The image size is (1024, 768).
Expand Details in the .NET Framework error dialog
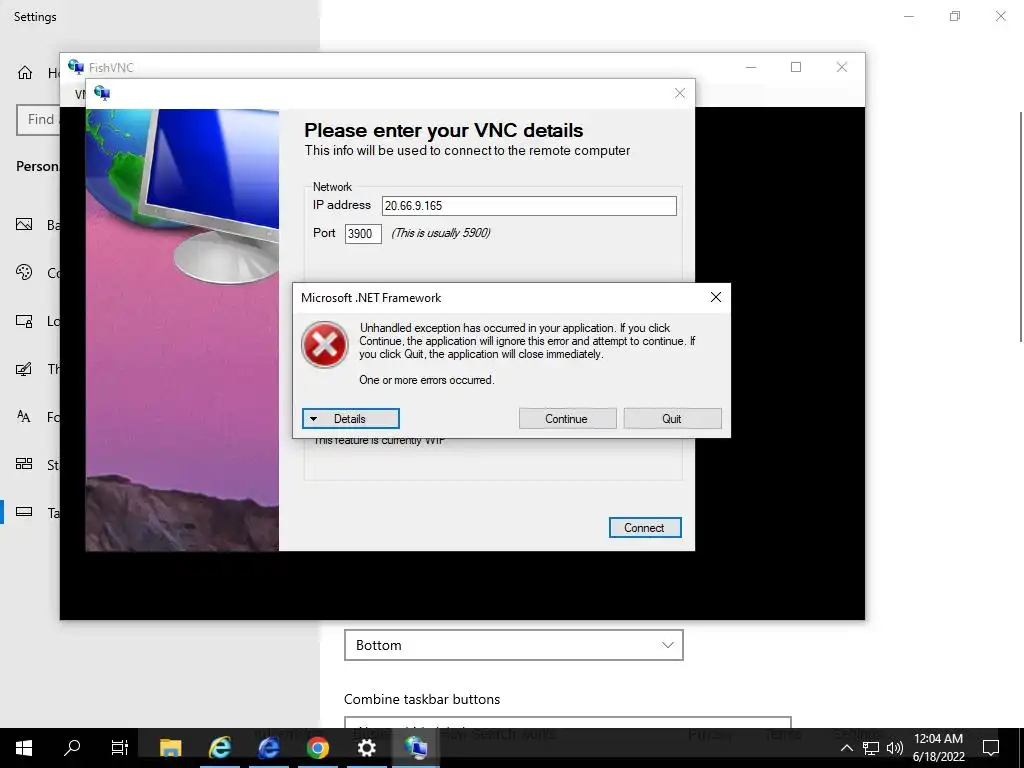(x=351, y=419)
